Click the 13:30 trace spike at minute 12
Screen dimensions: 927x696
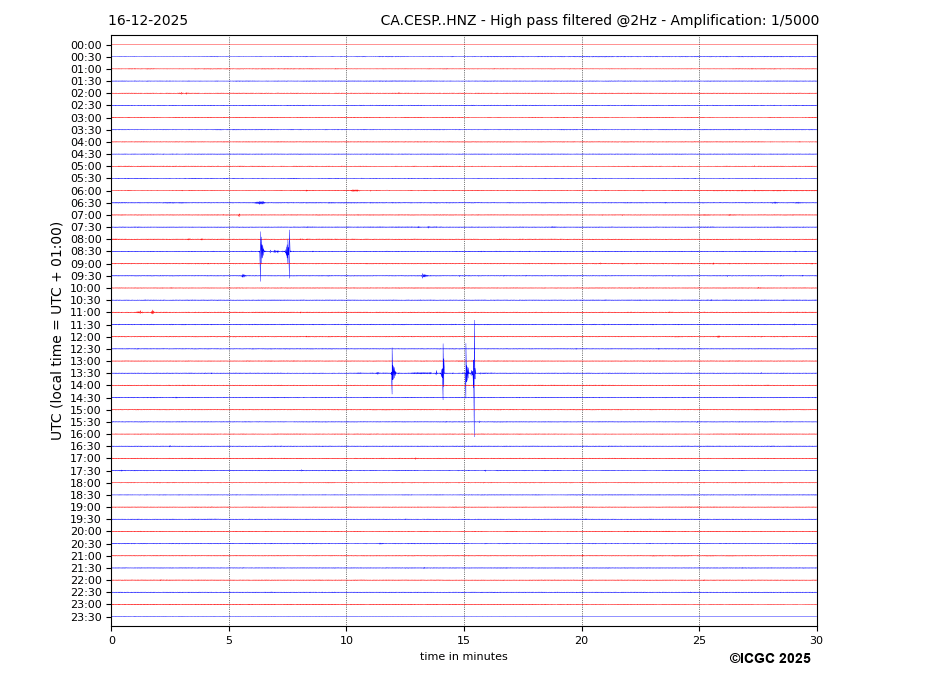(393, 373)
